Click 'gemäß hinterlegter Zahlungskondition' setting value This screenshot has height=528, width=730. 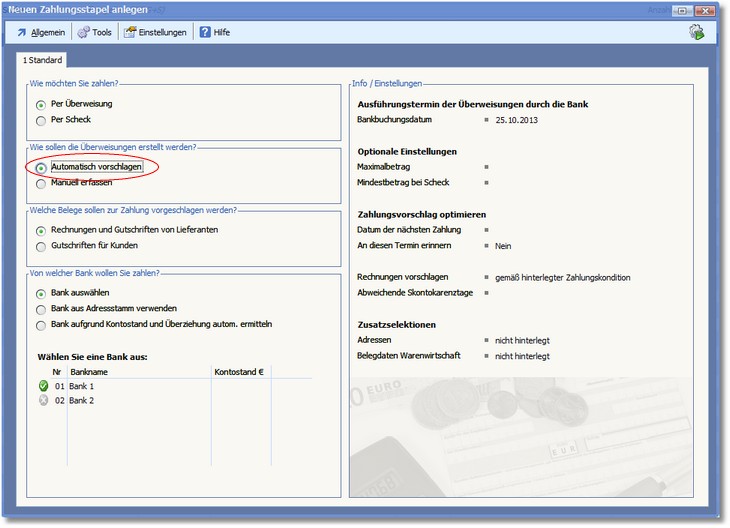(x=562, y=277)
